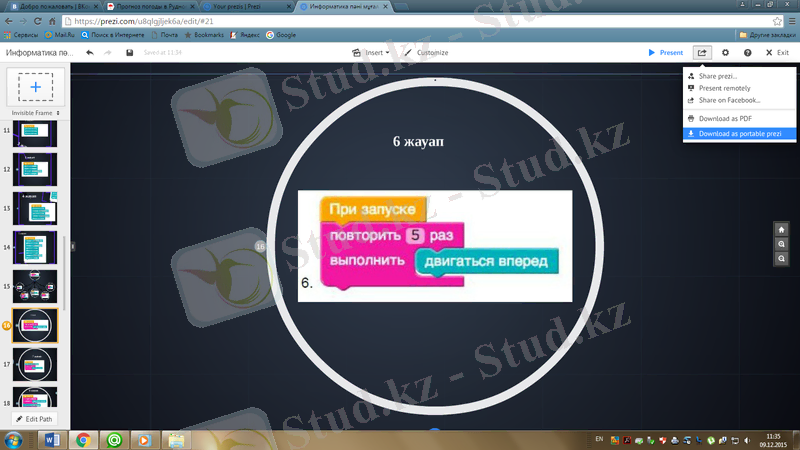
Task: Switch to the Your prezis browser tab
Action: (x=241, y=6)
